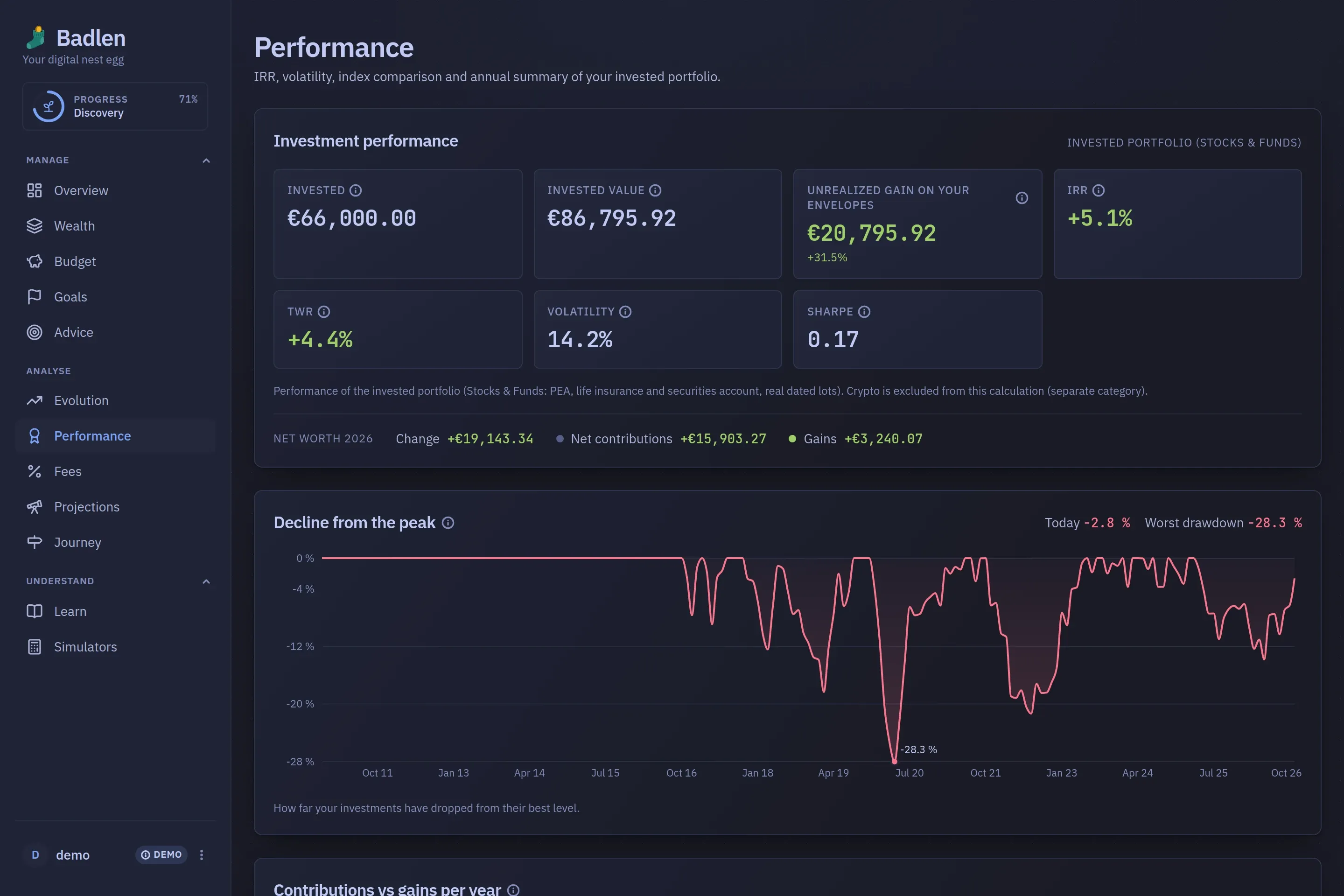Open the Journey page
The image size is (1344, 896).
pyautogui.click(x=115, y=542)
